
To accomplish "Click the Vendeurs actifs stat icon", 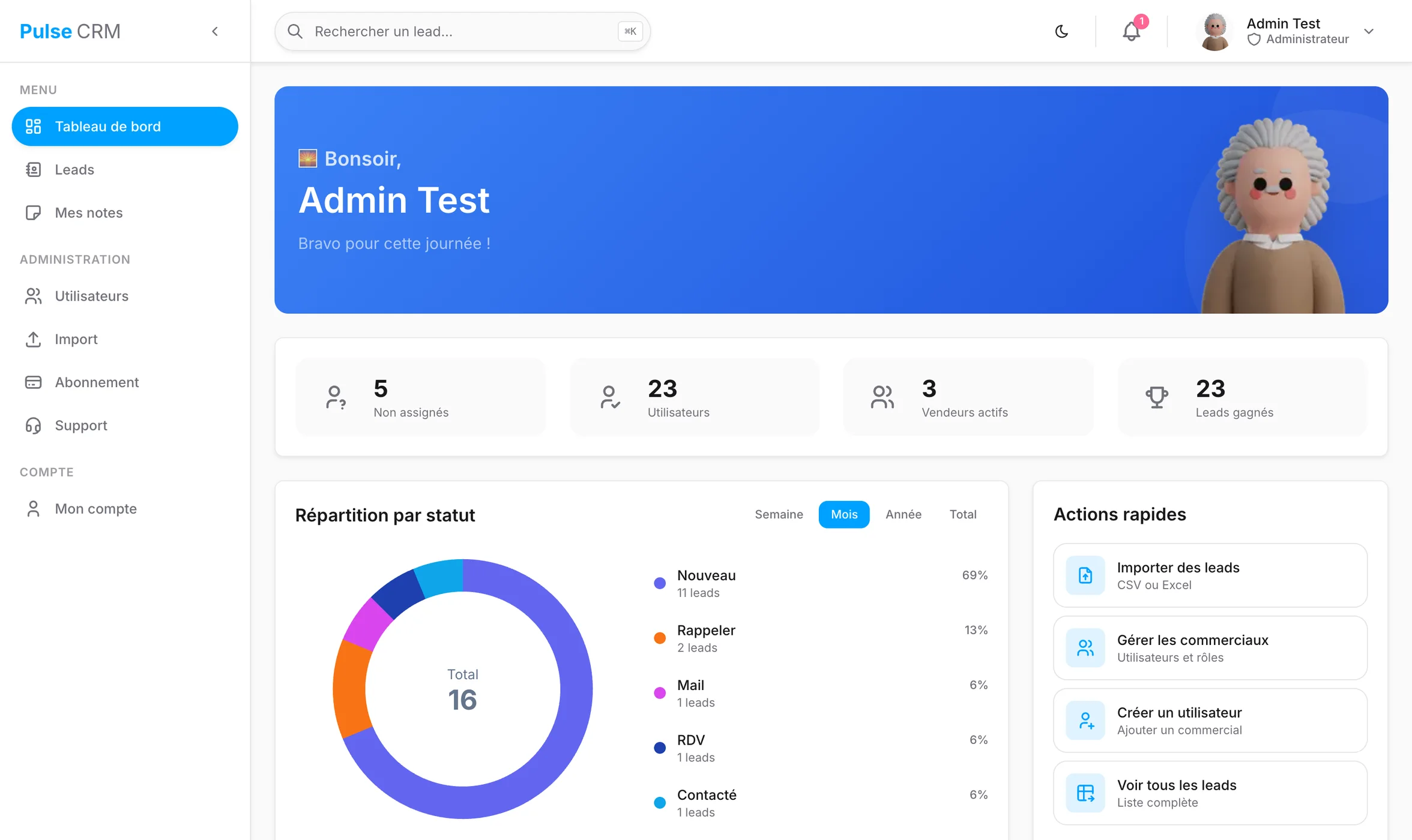I will 883,397.
